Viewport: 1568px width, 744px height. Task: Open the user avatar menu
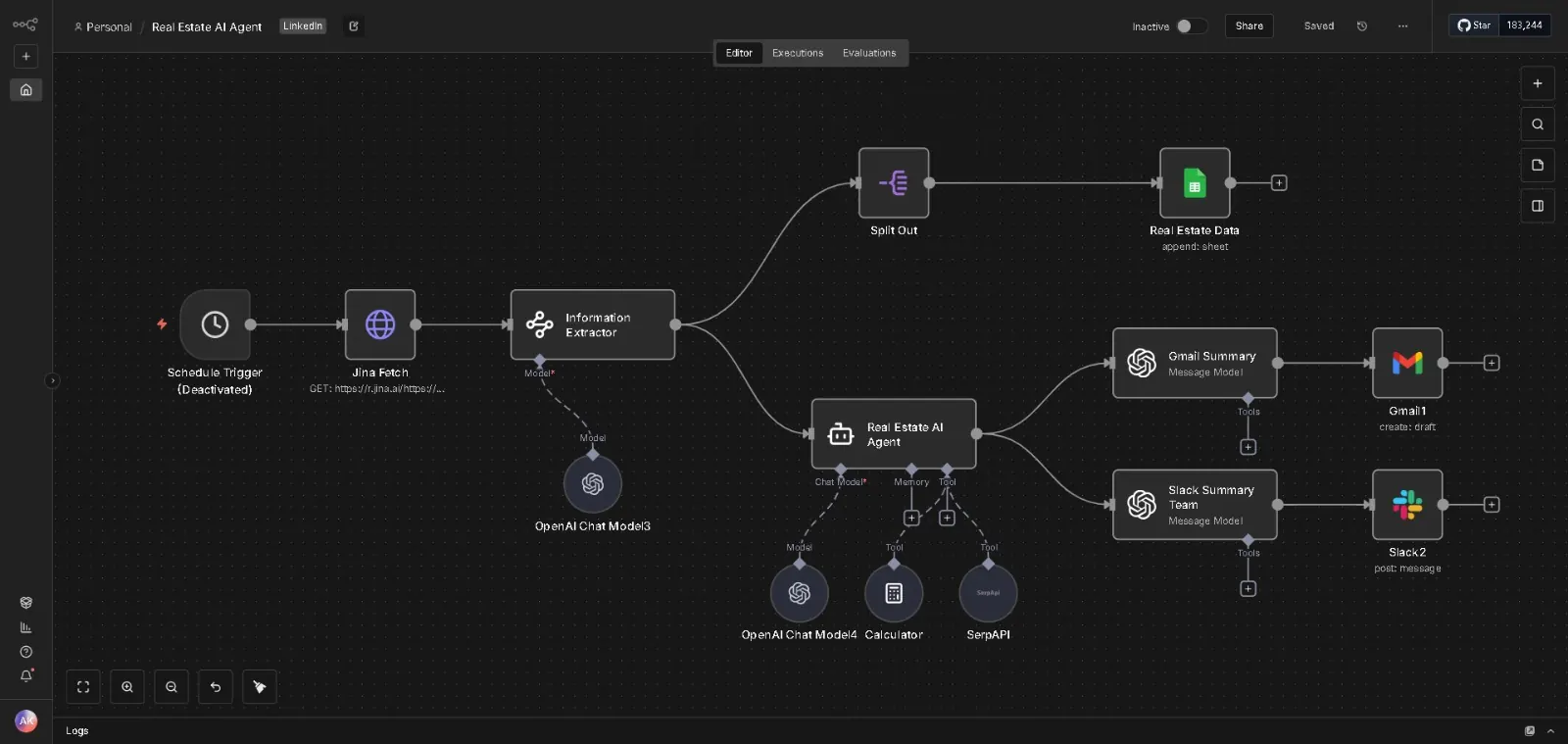pyautogui.click(x=26, y=720)
